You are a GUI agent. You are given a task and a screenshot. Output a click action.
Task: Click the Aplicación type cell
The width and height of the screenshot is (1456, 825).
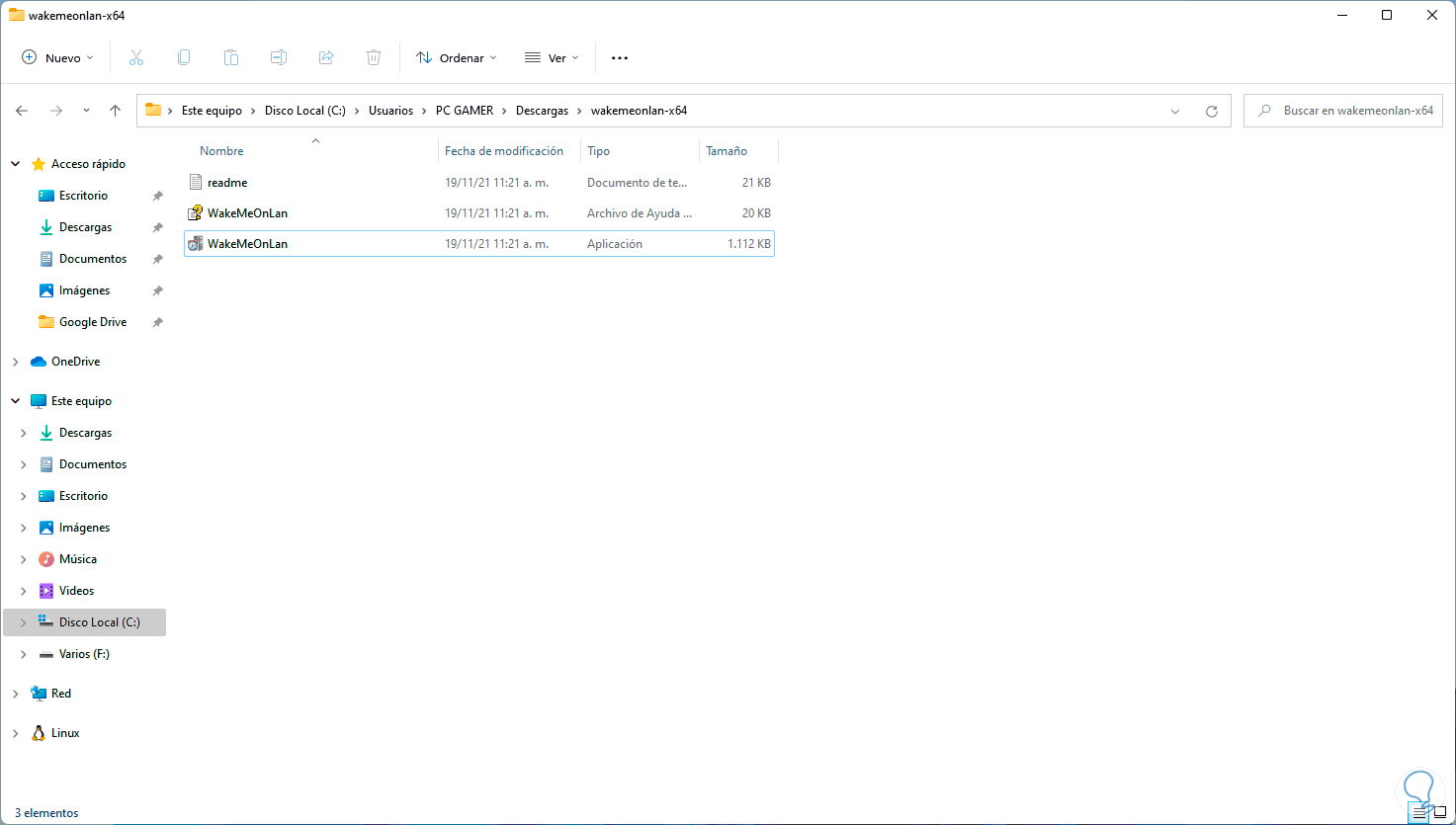click(x=615, y=244)
